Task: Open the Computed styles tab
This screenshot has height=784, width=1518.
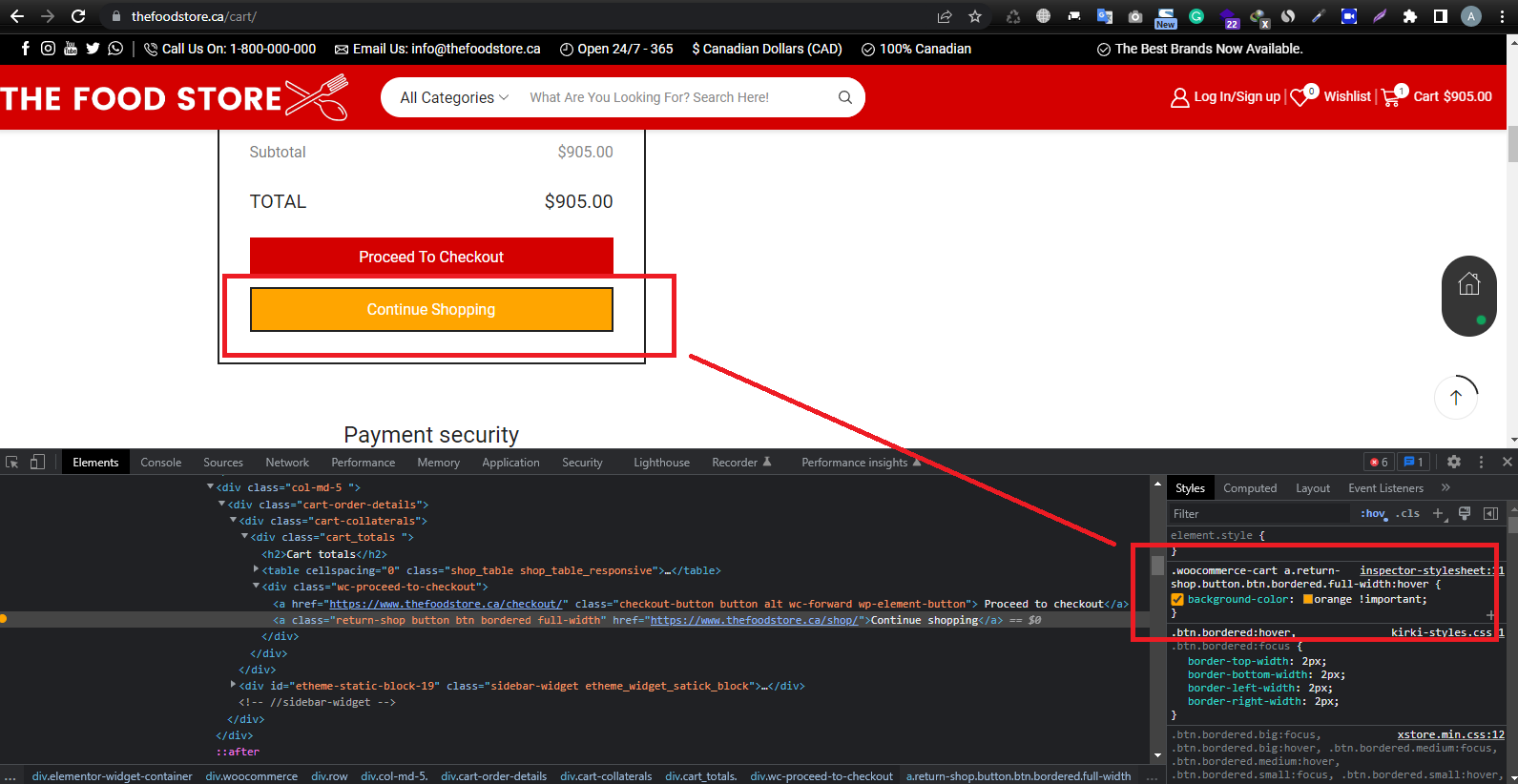Action: pos(1250,488)
